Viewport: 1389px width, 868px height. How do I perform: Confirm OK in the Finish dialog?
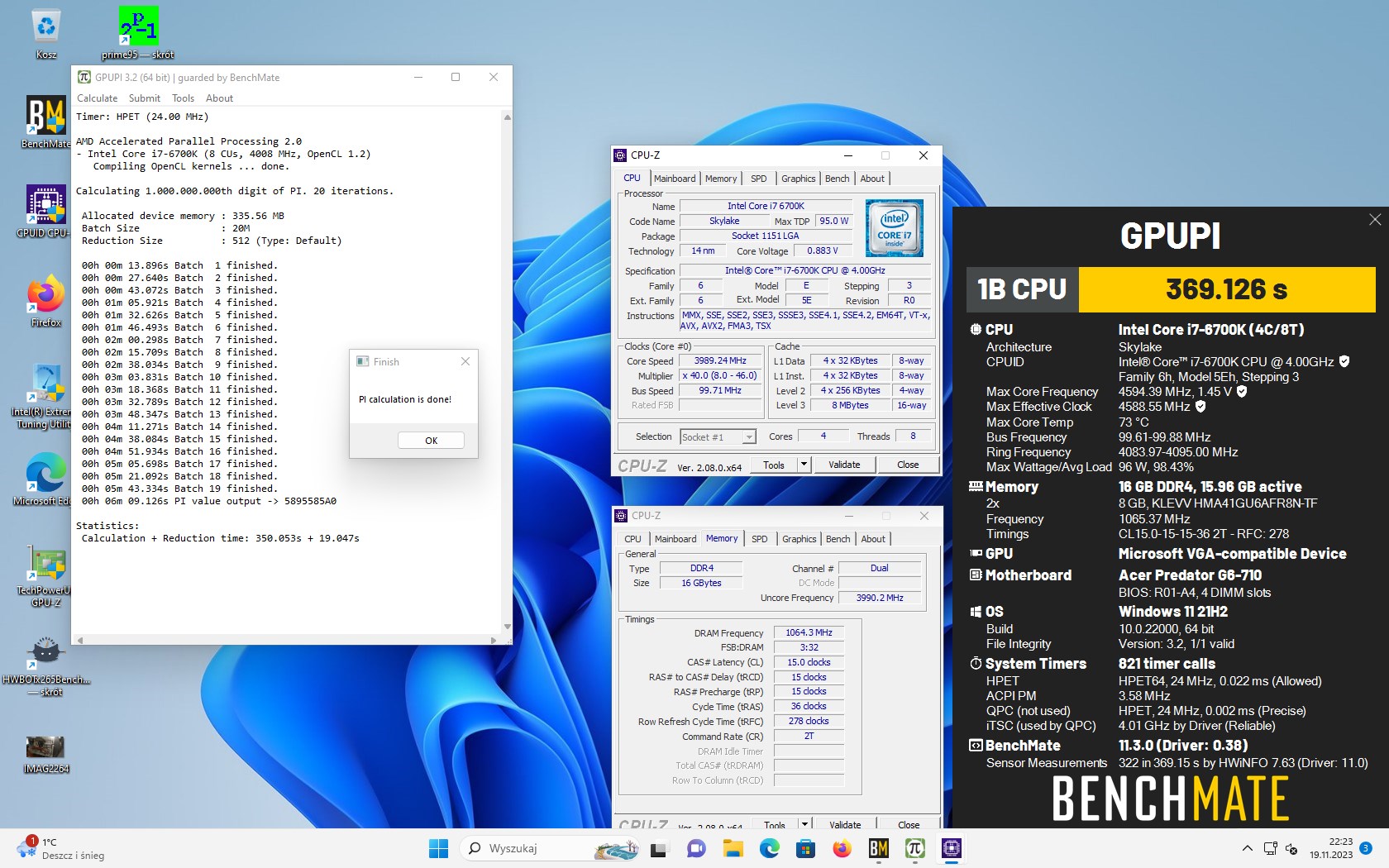pyautogui.click(x=431, y=441)
